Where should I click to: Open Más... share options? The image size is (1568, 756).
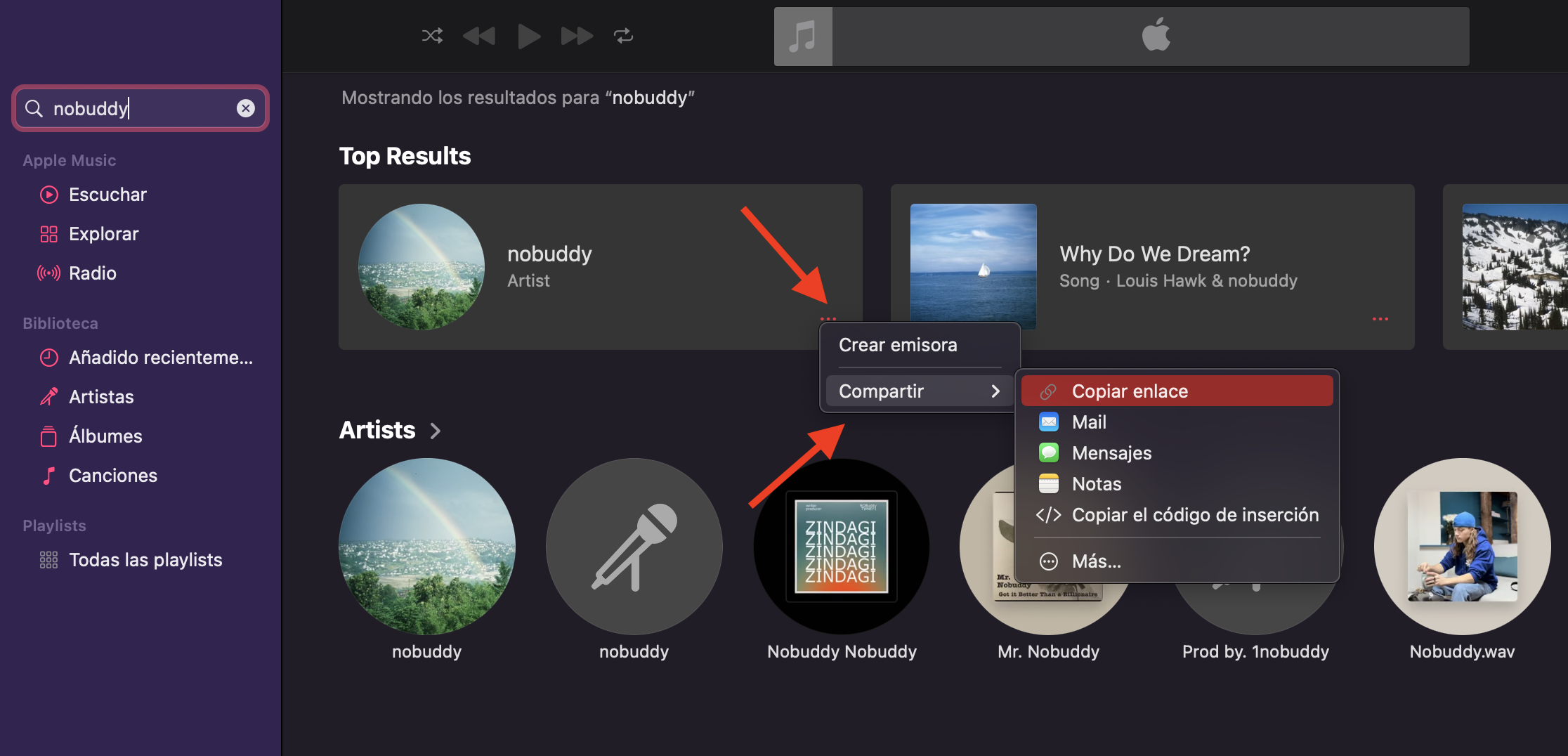pos(1177,561)
